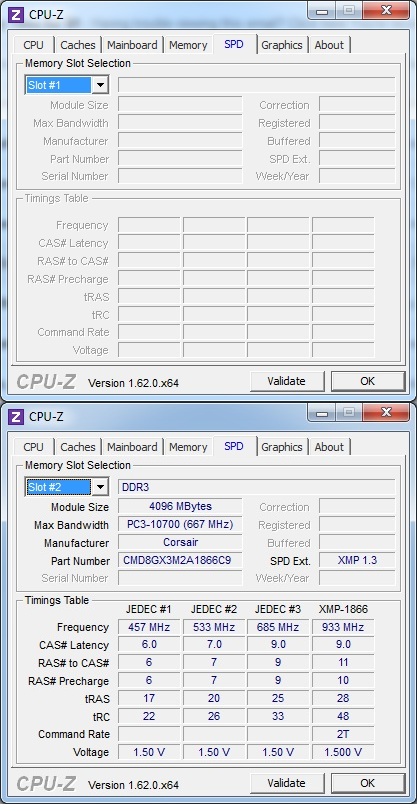
Task: Open the Caches tab in bottom CPU-Z window
Action: [x=78, y=447]
